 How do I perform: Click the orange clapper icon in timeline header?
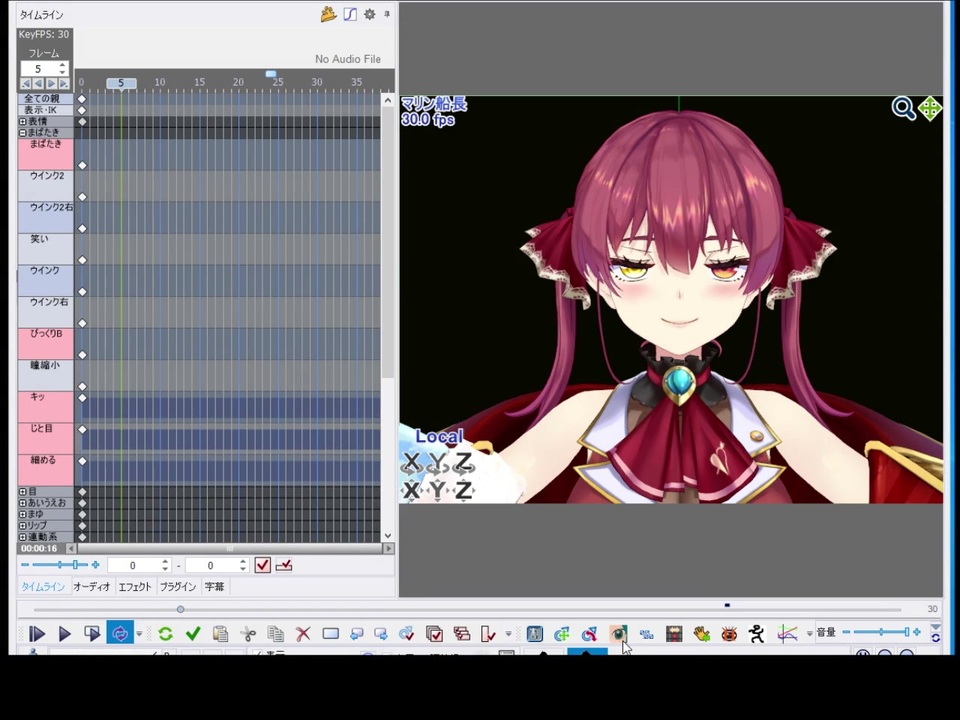point(328,14)
